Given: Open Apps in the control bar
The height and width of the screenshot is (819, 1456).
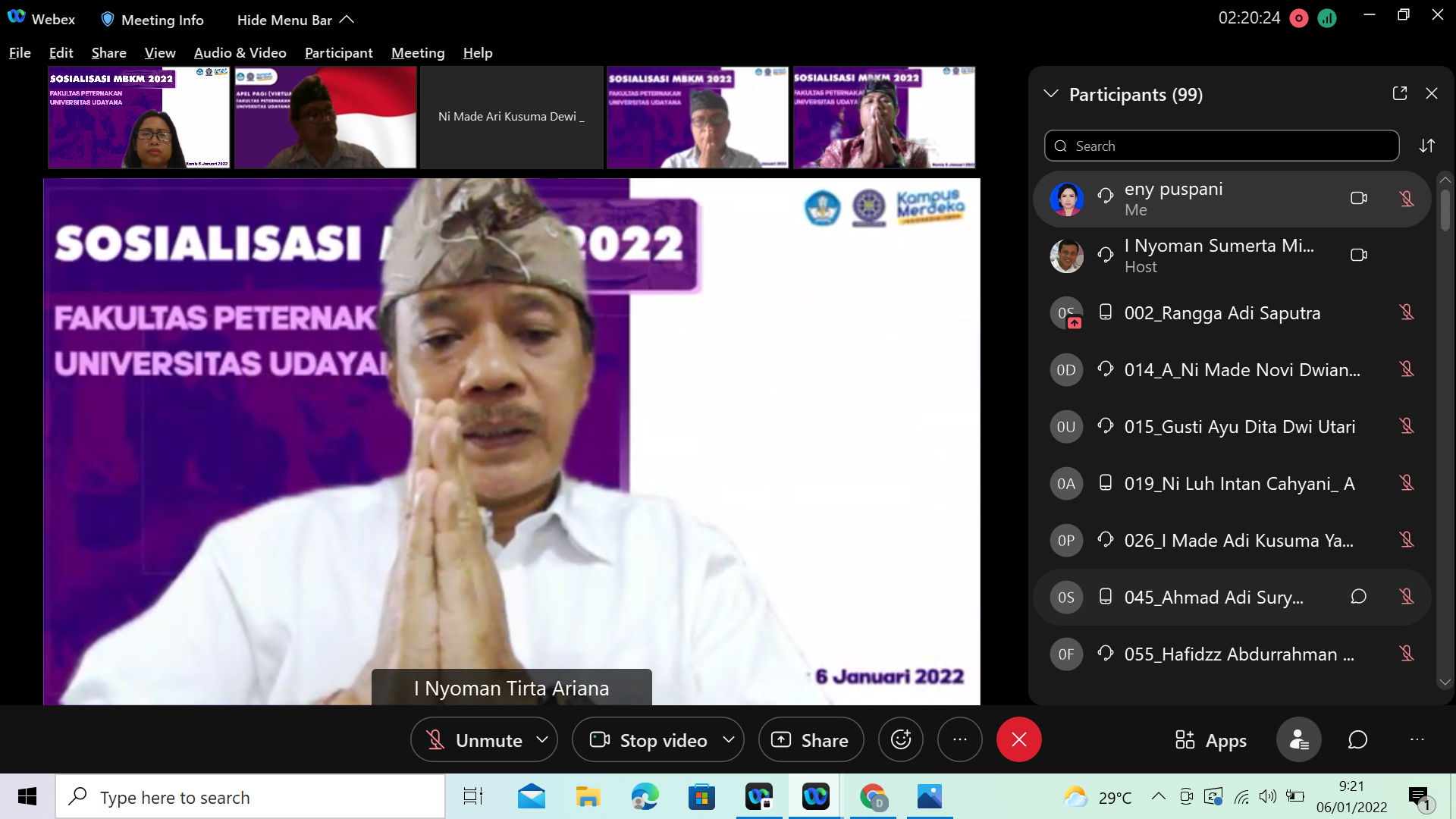Looking at the screenshot, I should 1211,740.
